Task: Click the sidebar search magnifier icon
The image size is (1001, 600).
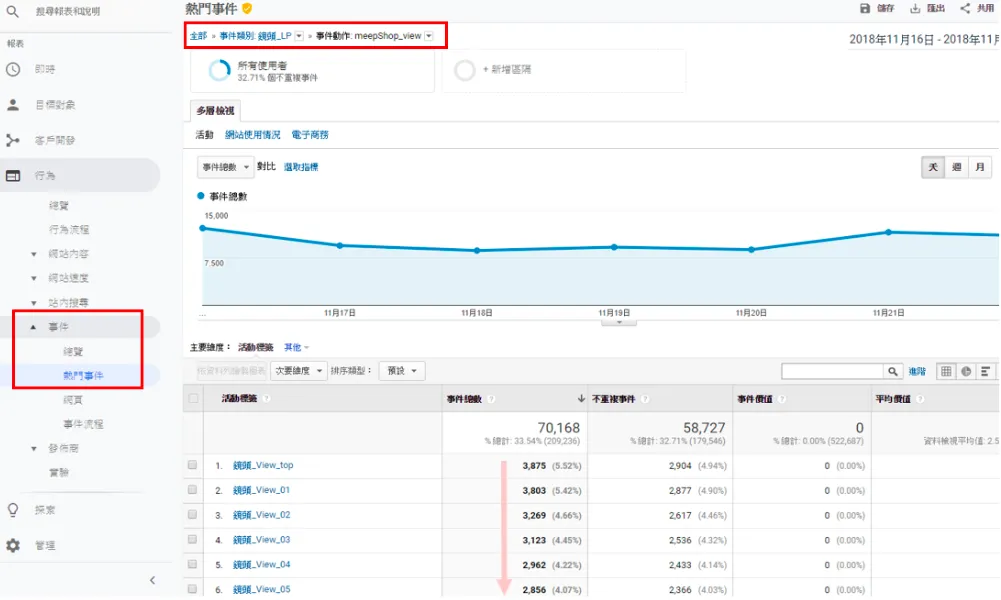Action: click(x=12, y=11)
